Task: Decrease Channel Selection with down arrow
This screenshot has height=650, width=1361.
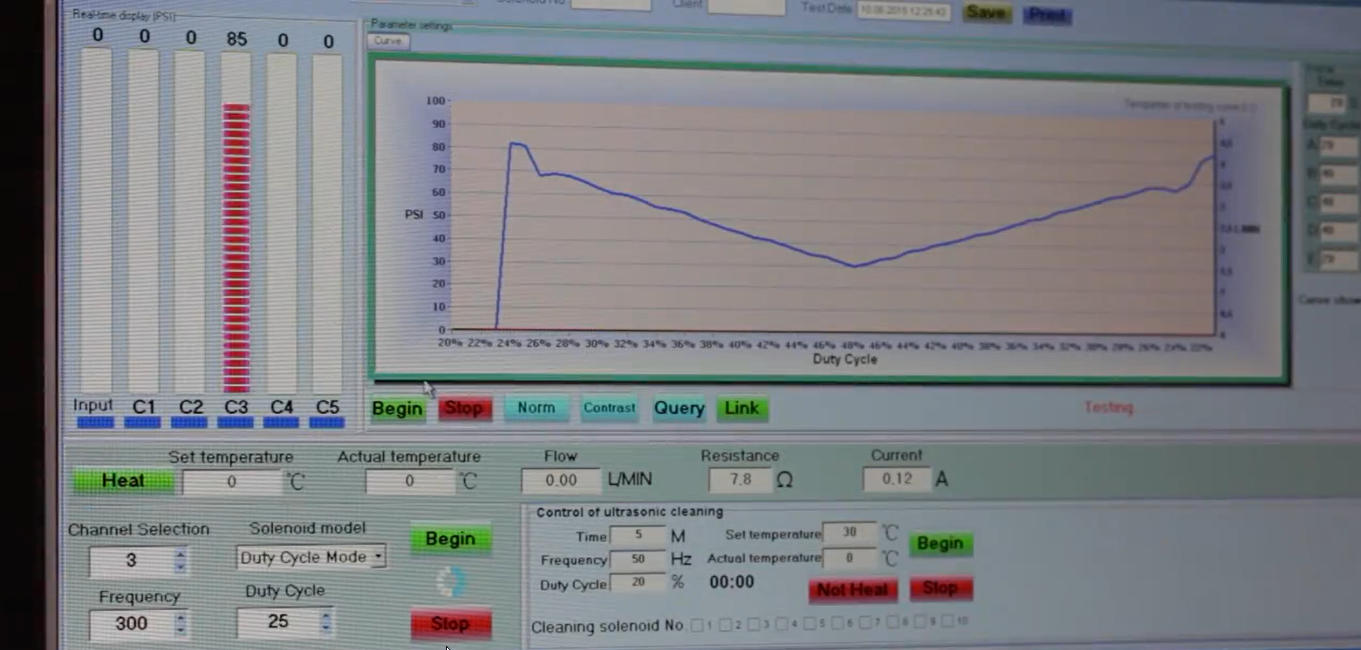Action: coord(180,567)
